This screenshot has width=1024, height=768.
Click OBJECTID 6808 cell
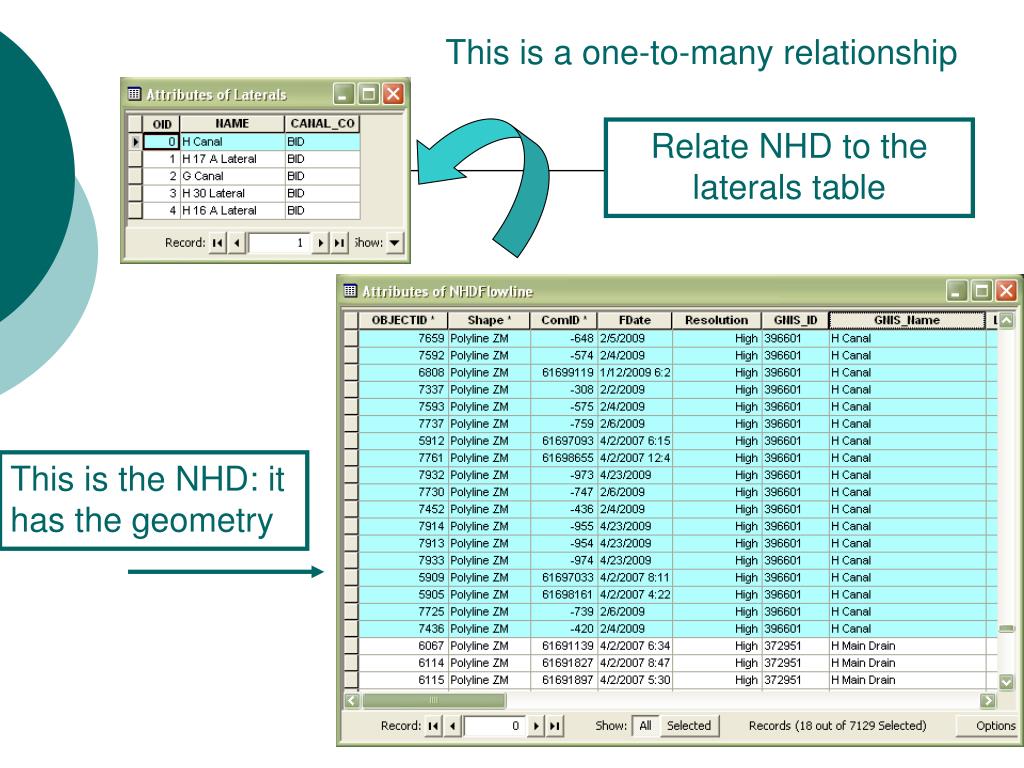[403, 372]
